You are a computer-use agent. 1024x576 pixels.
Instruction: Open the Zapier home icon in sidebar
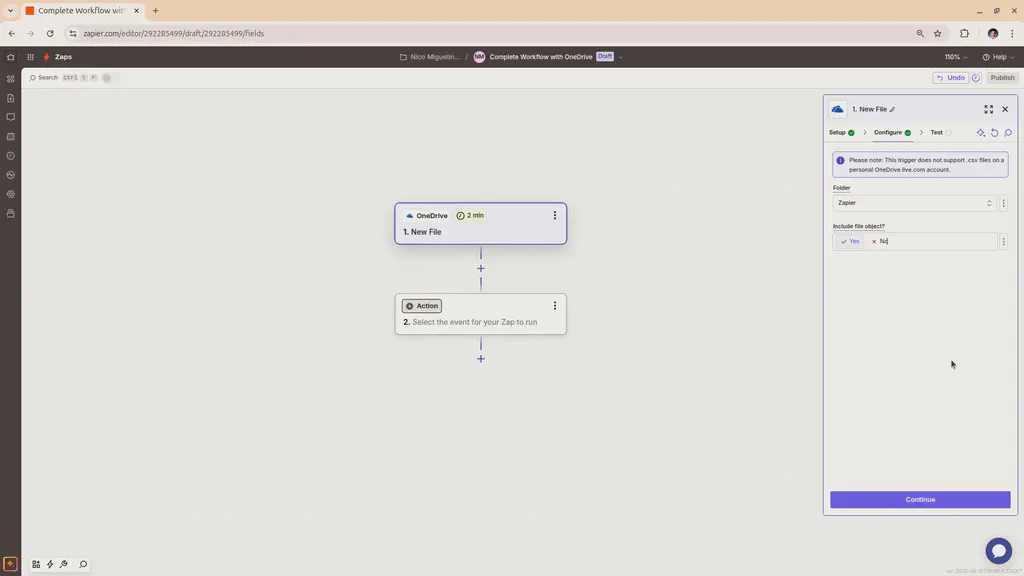tap(10, 57)
